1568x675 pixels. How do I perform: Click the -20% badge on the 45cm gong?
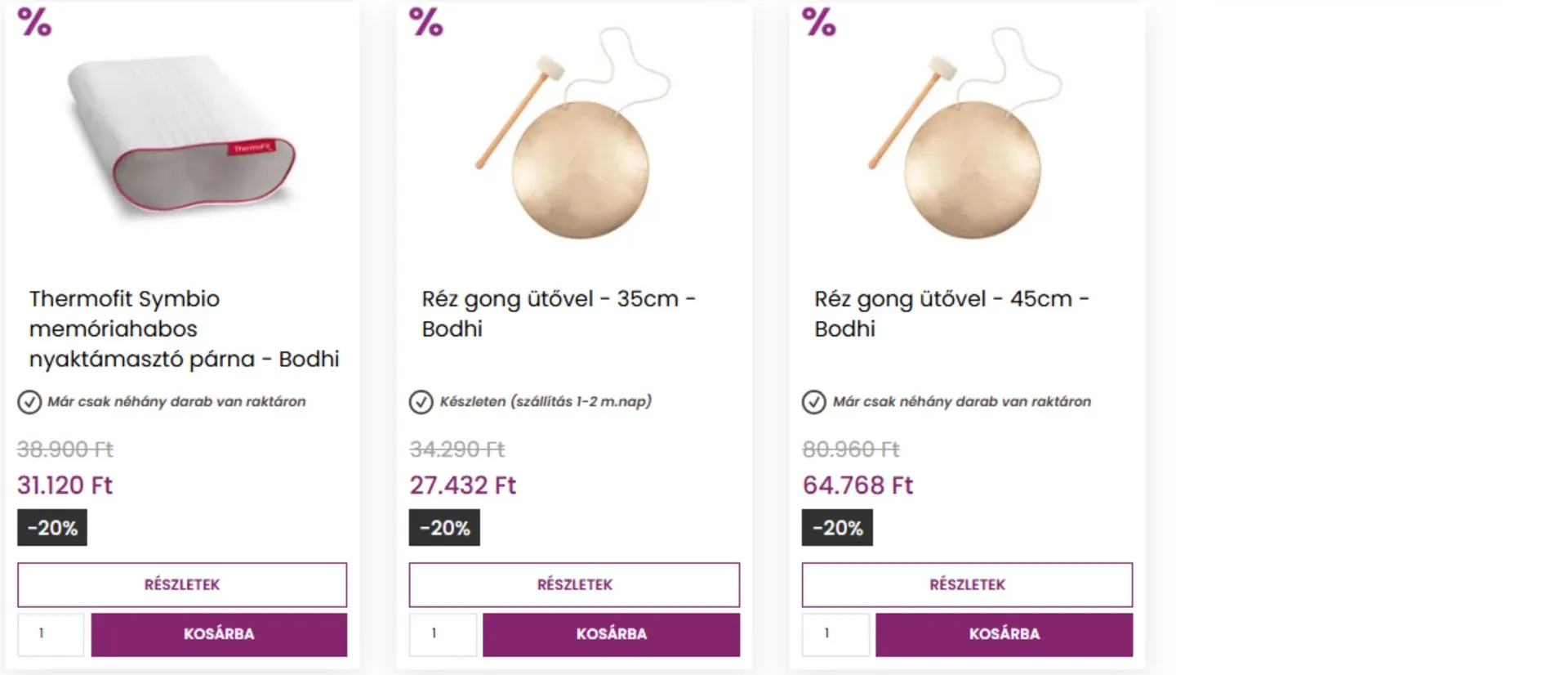pyautogui.click(x=837, y=528)
